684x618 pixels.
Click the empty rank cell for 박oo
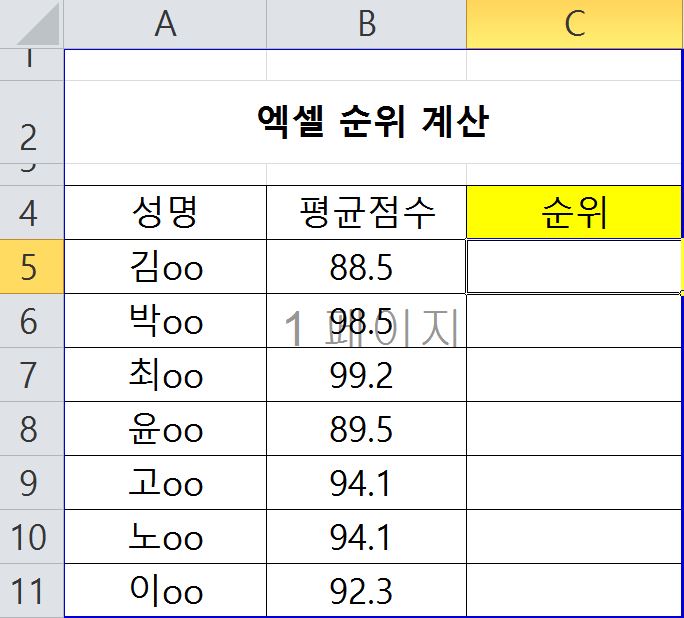[x=574, y=321]
